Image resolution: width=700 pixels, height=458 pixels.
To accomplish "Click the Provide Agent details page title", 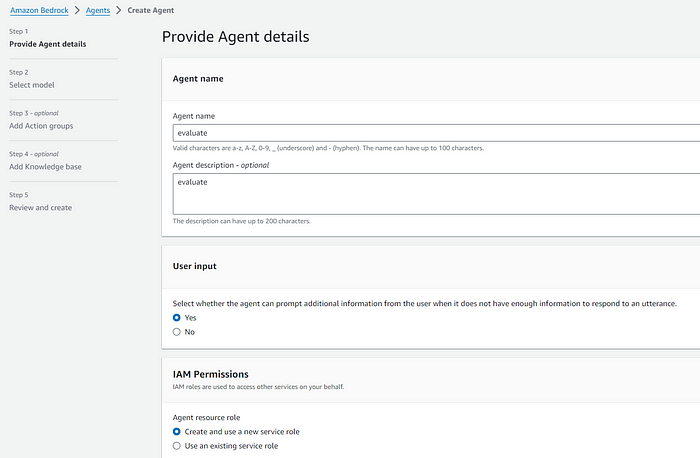I will click(235, 37).
